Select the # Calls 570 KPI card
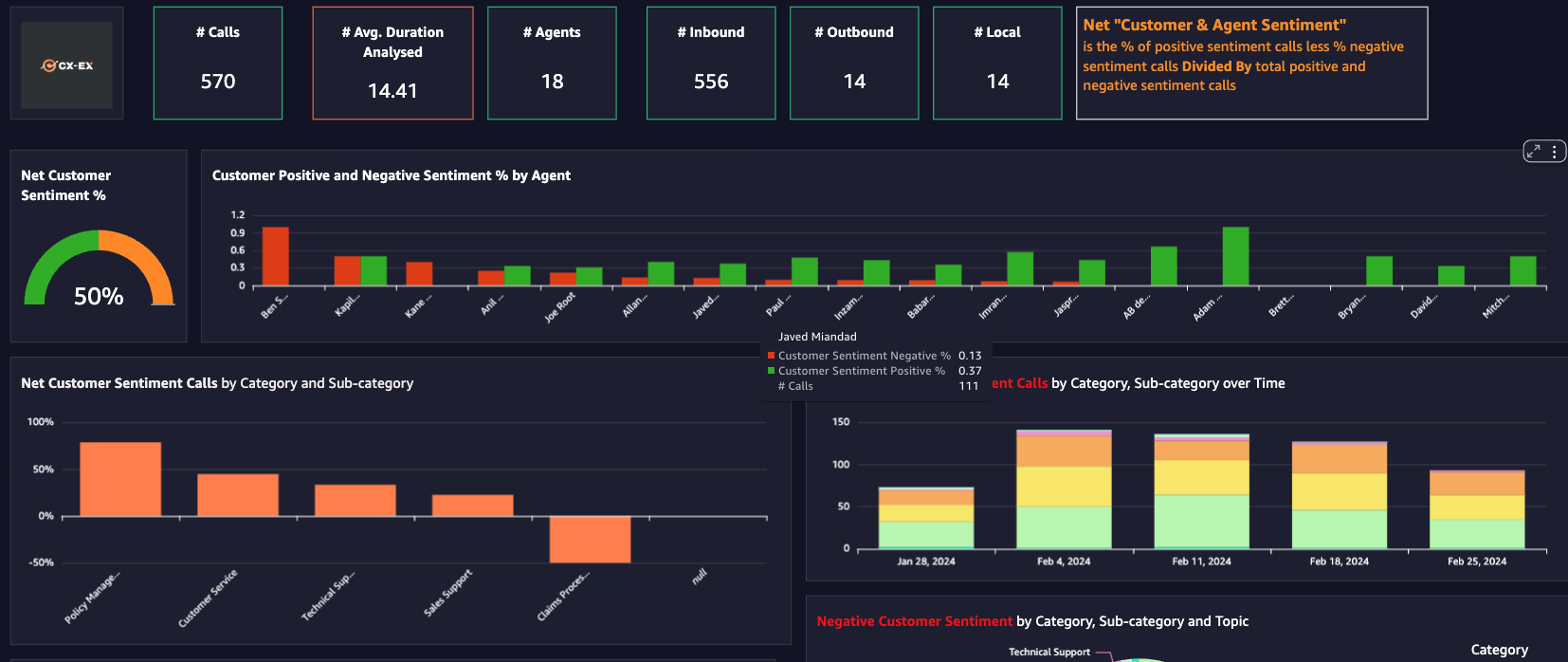1568x662 pixels. click(x=218, y=63)
